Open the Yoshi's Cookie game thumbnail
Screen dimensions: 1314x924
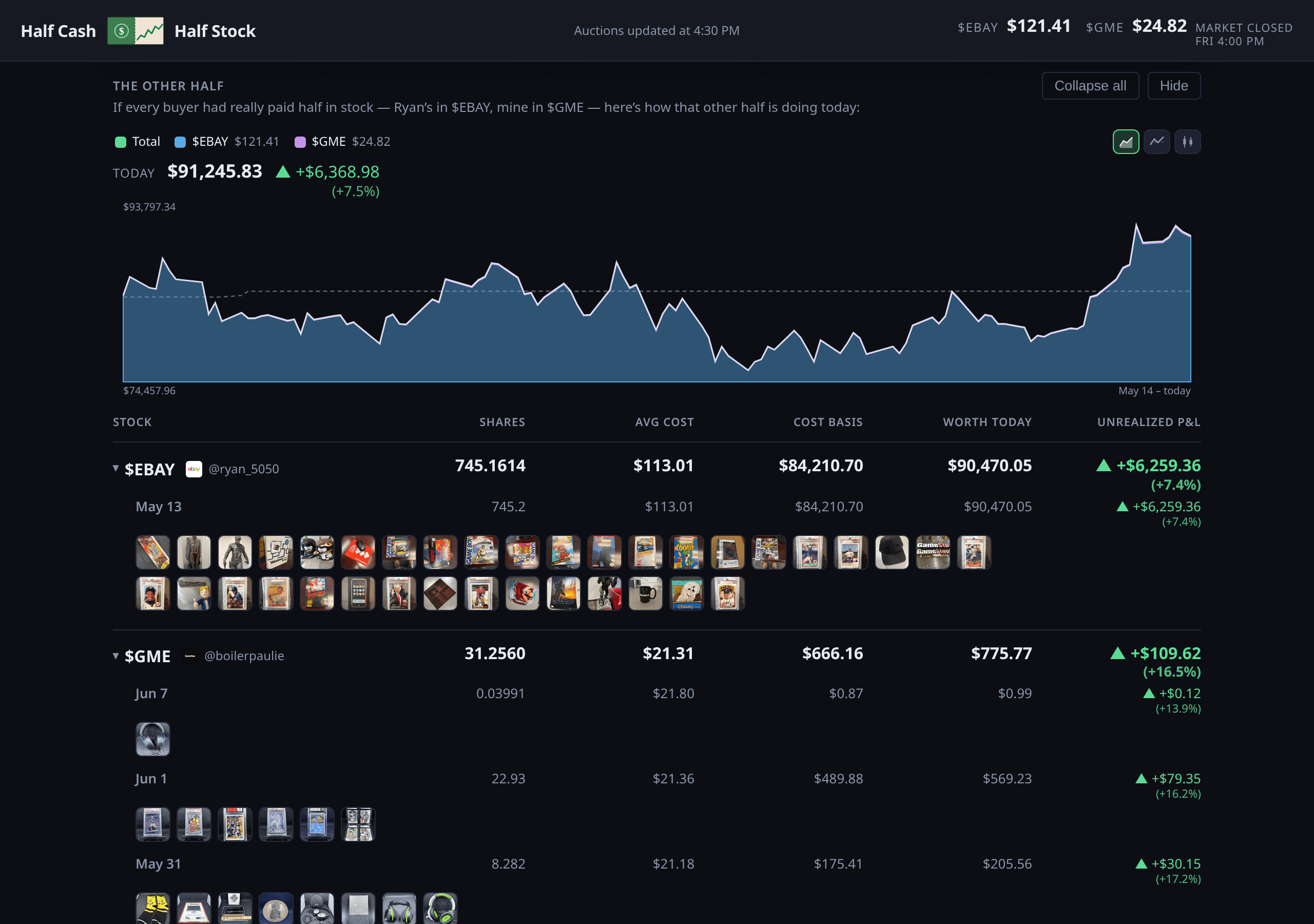[x=686, y=552]
